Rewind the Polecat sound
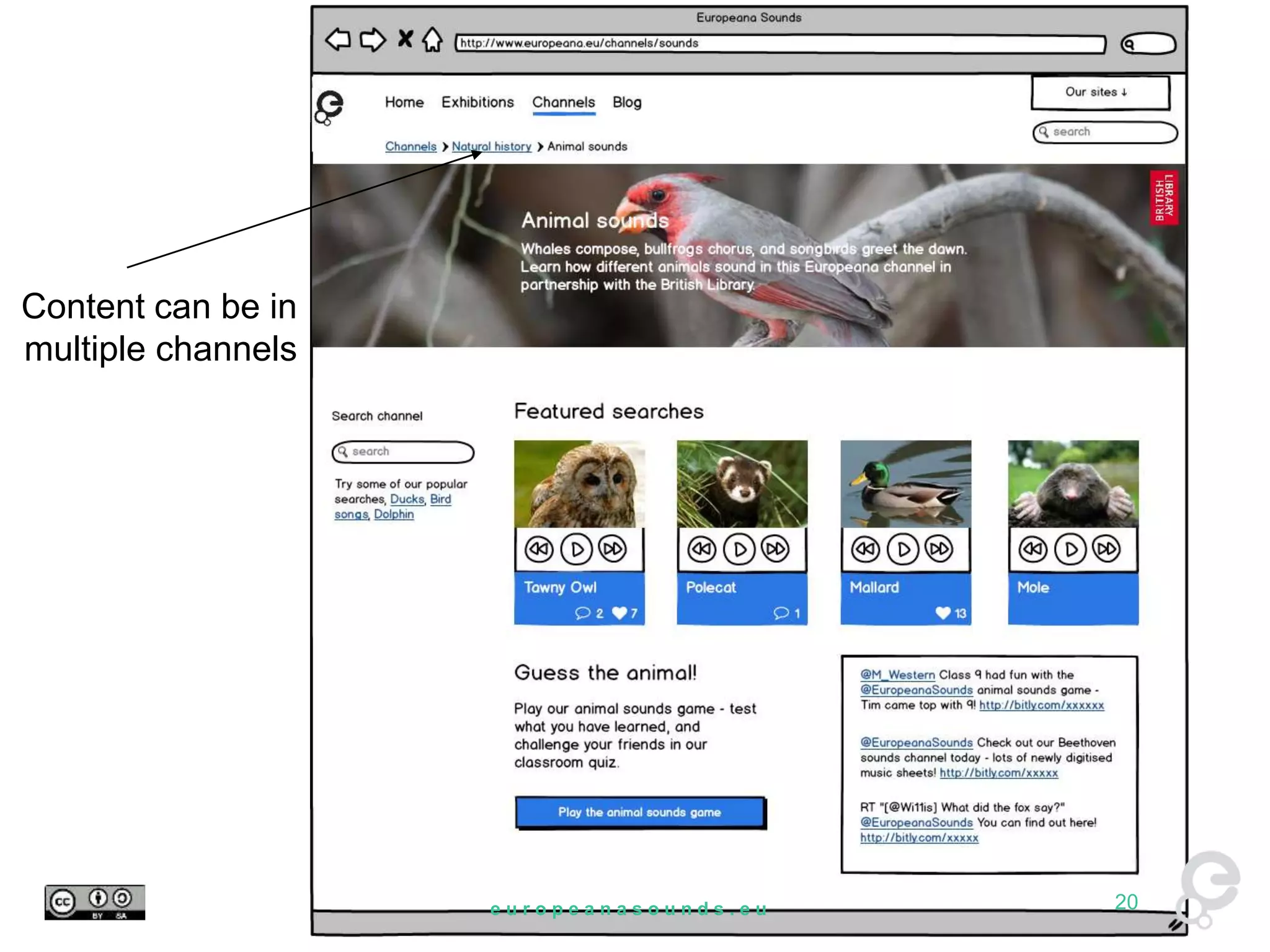The height and width of the screenshot is (952, 1270). pos(702,549)
